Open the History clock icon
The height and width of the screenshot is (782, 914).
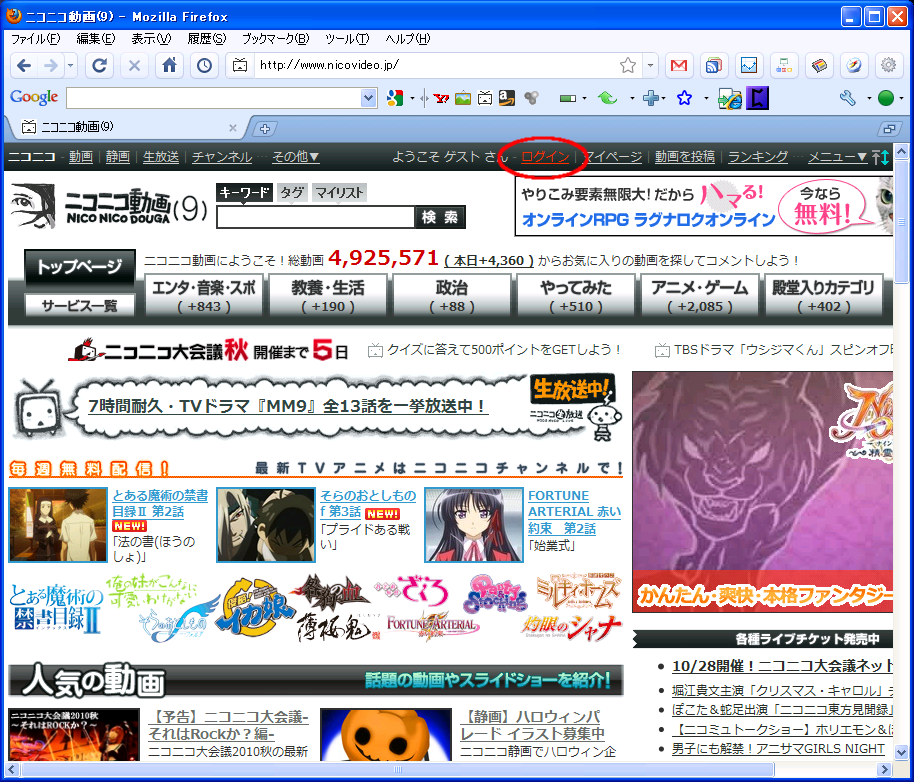pyautogui.click(x=204, y=66)
